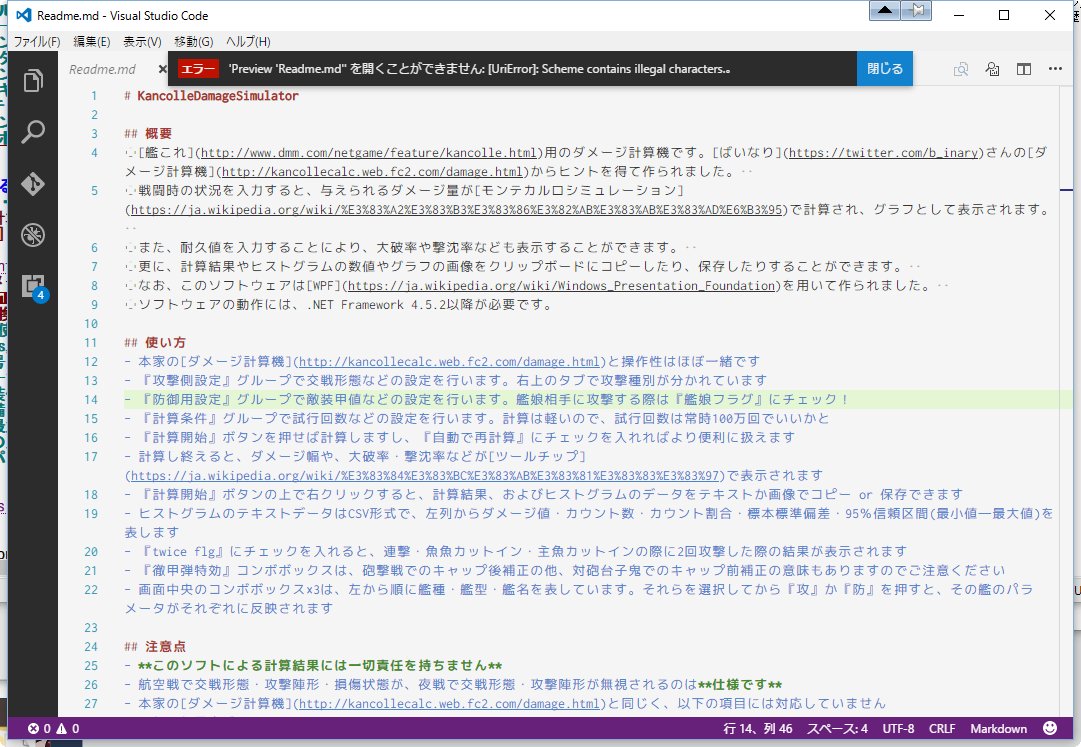Change language mode via Markdown status item
1081x747 pixels.
[1000, 728]
